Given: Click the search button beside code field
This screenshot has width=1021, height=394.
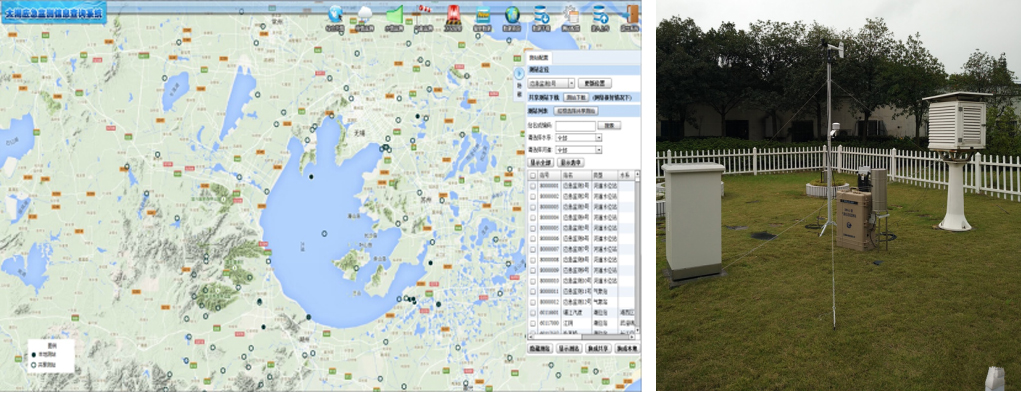Looking at the screenshot, I should pos(609,126).
